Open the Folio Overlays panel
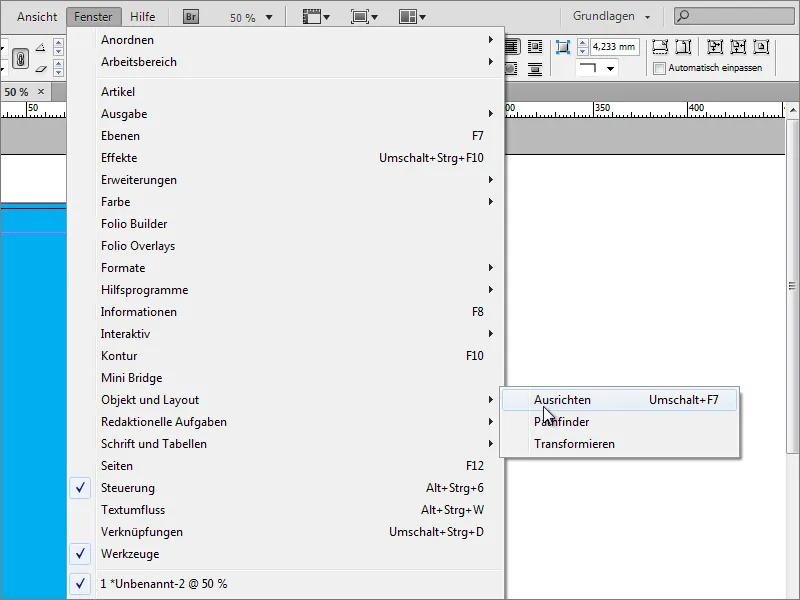This screenshot has height=600, width=800. [287, 246]
